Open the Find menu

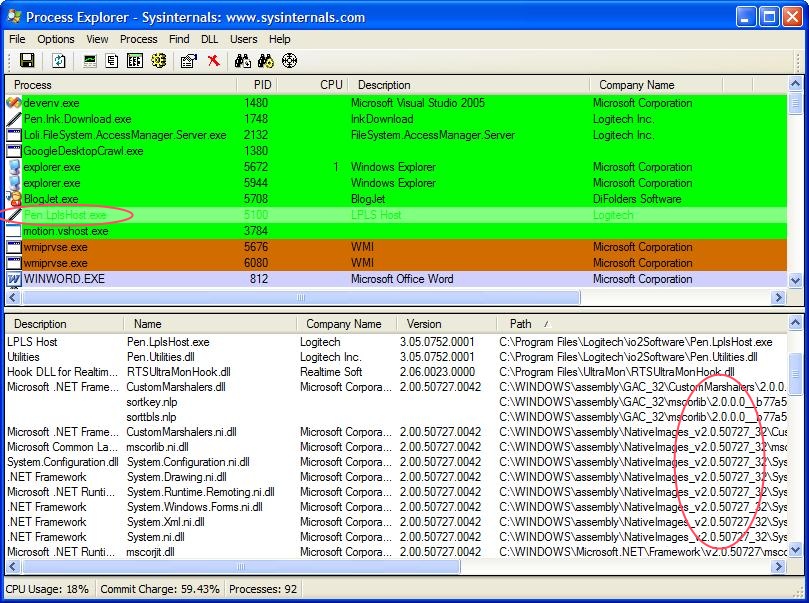179,39
